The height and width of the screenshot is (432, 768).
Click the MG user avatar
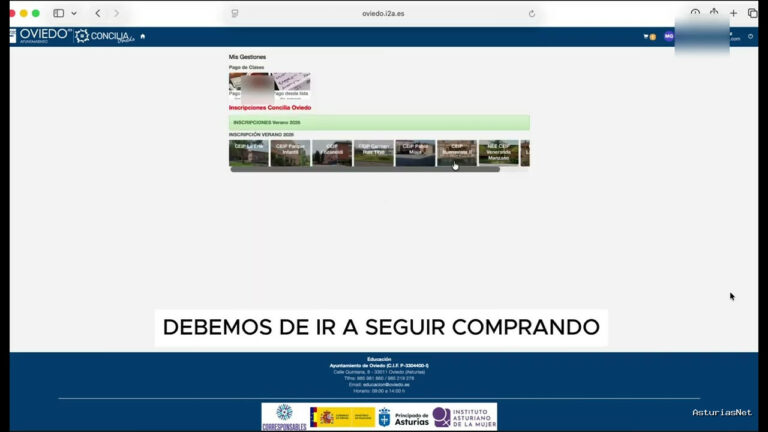[669, 36]
